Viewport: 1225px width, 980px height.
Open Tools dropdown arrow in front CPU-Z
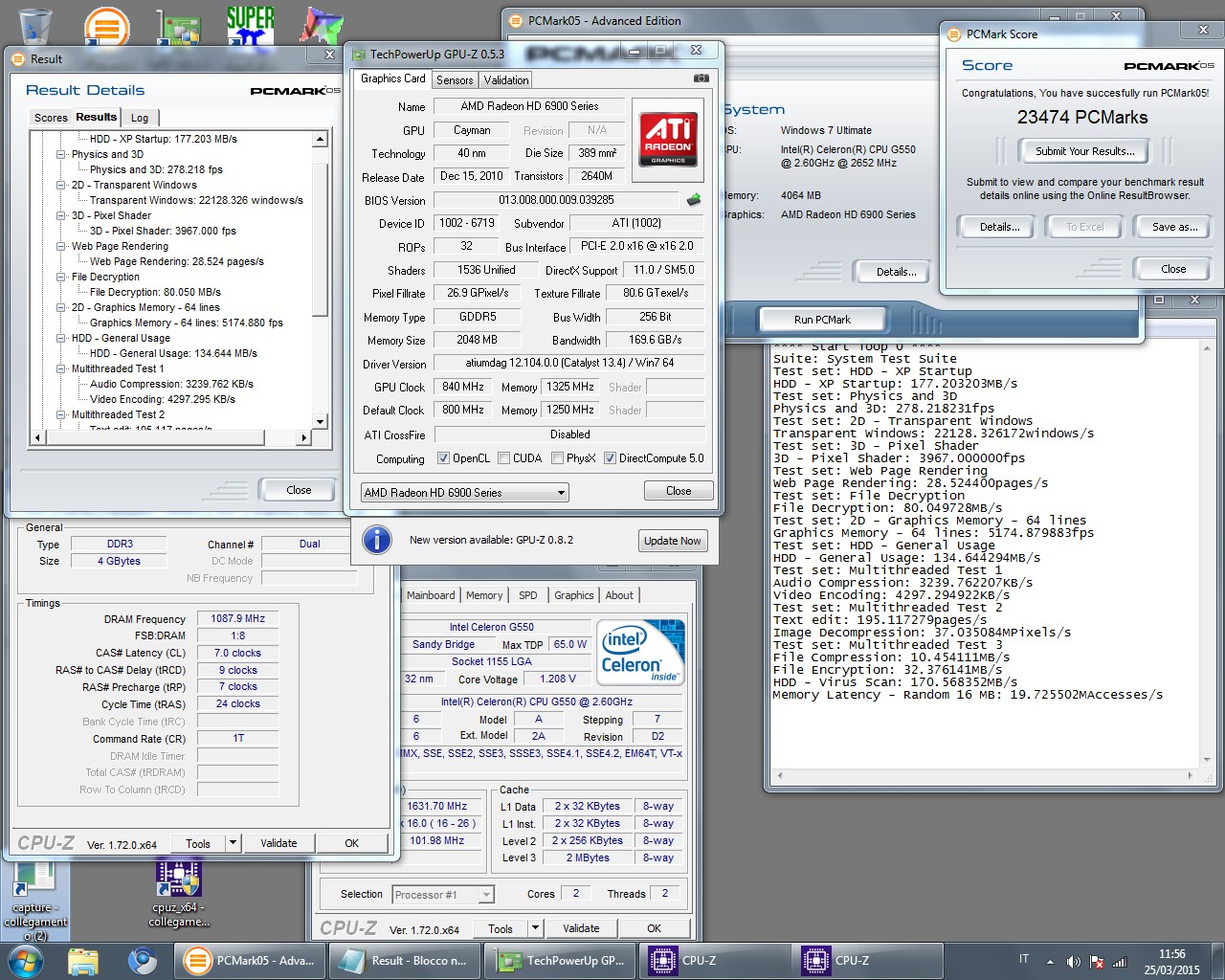tap(233, 843)
